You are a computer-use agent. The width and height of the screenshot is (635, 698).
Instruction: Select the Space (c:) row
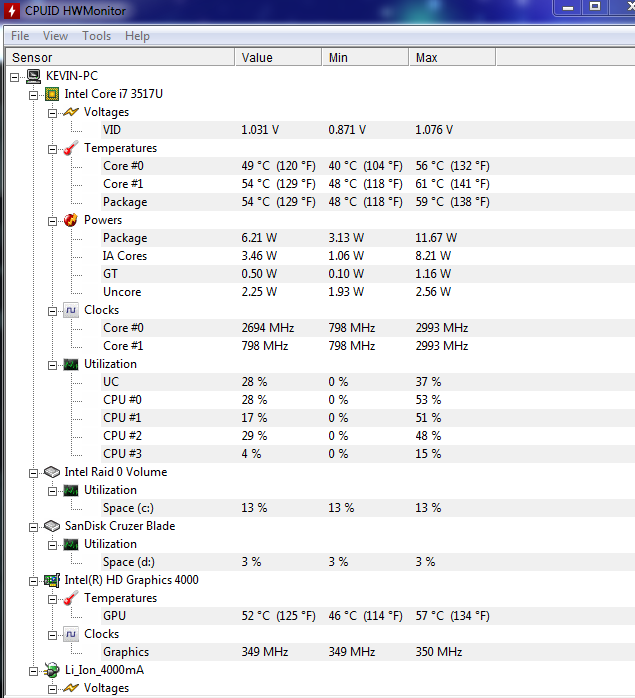pos(368,508)
